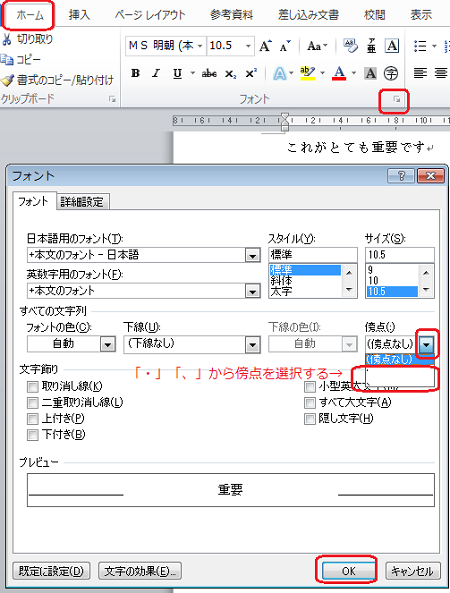The height and width of the screenshot is (593, 450).
Task: Select the Format Painter brush icon
Action: click(7, 80)
